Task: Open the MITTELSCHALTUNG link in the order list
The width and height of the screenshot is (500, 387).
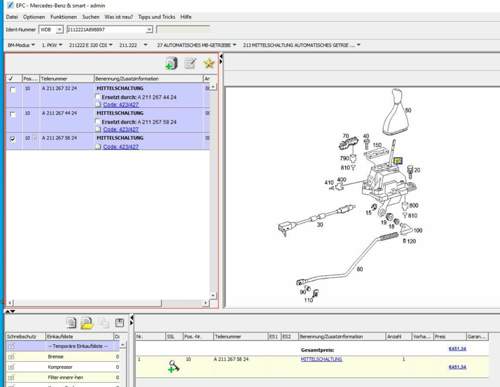Action: pyautogui.click(x=321, y=359)
